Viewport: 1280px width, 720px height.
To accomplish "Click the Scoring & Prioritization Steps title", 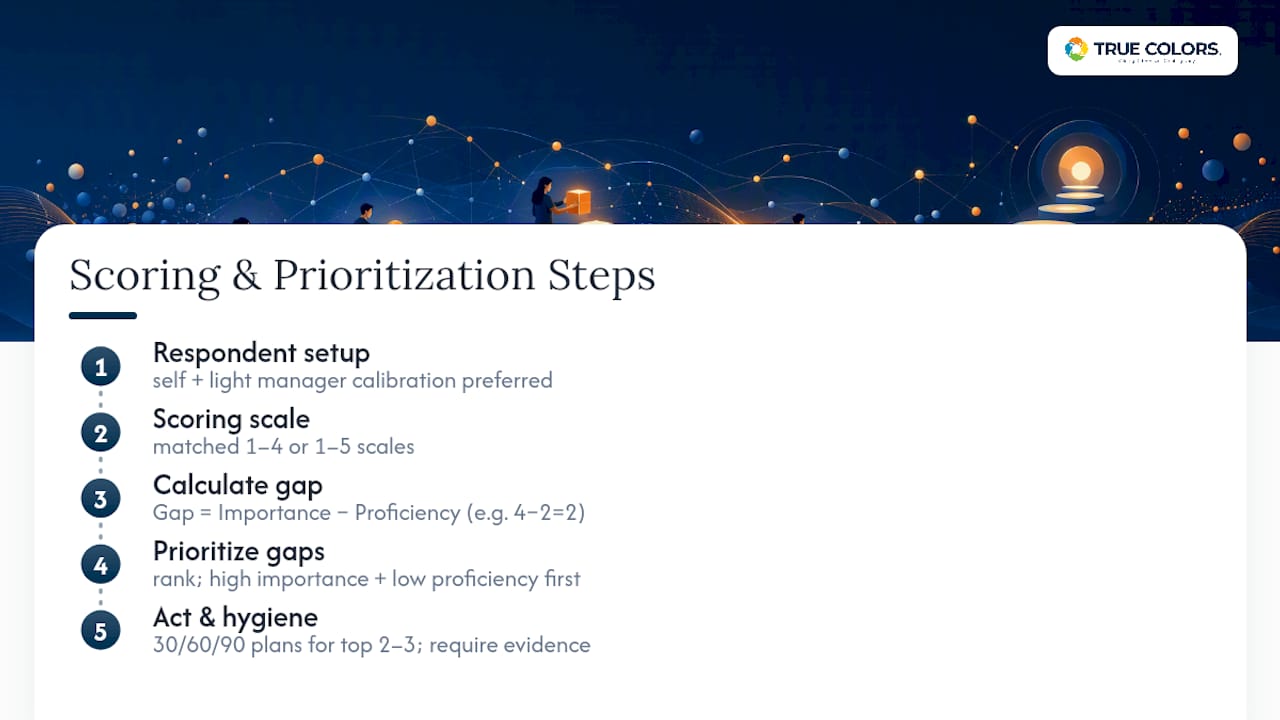I will tap(362, 275).
